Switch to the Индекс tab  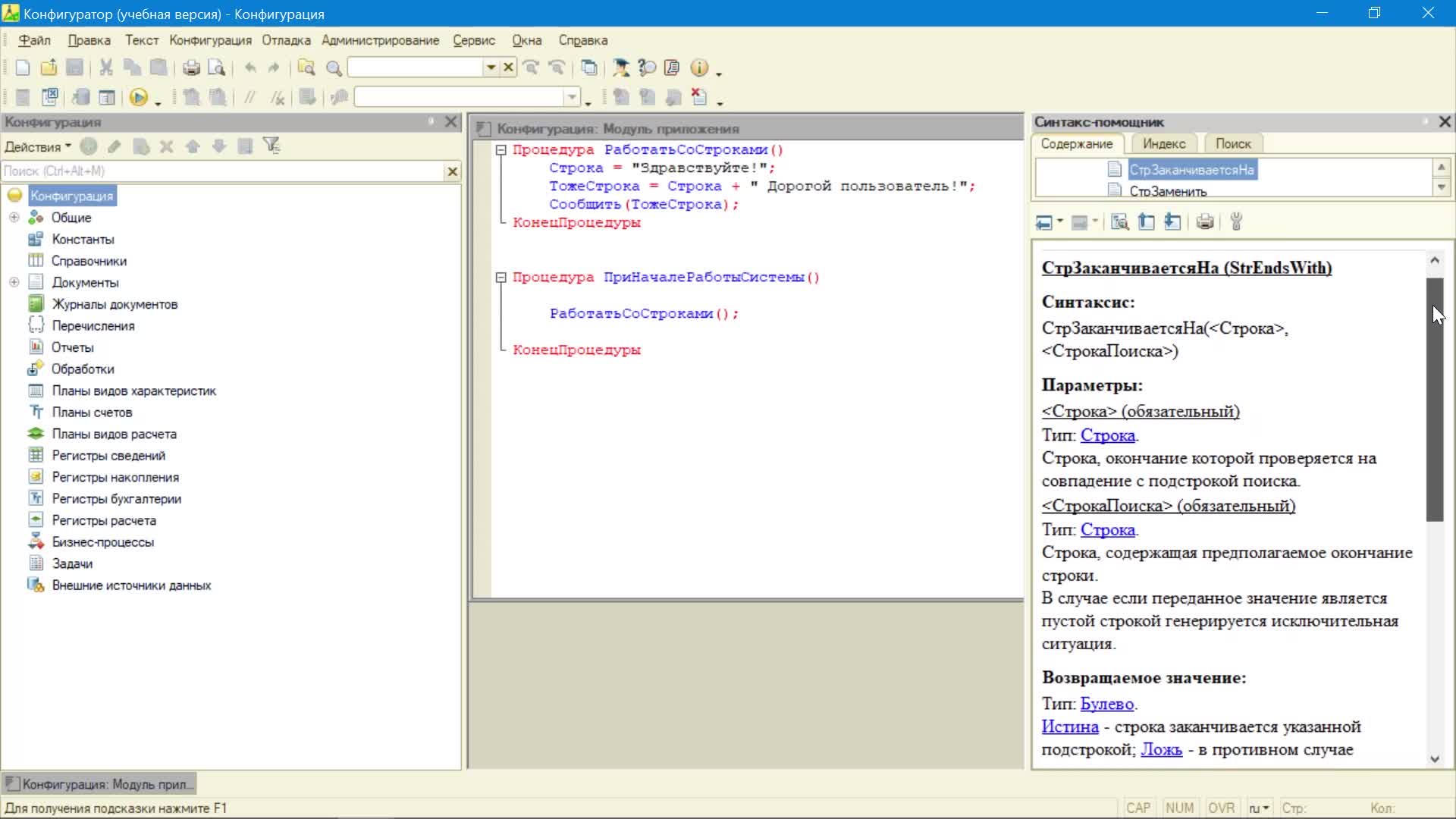click(1164, 143)
